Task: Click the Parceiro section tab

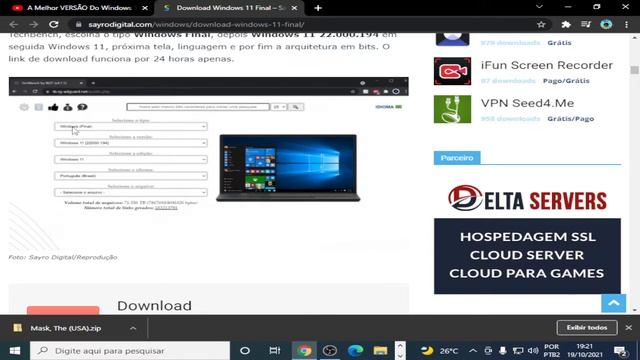Action: point(457,158)
